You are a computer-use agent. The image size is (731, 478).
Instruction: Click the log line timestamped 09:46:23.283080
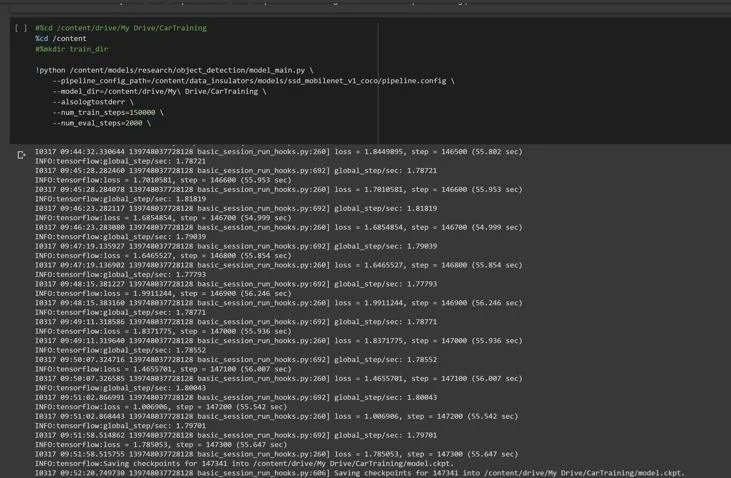point(279,227)
